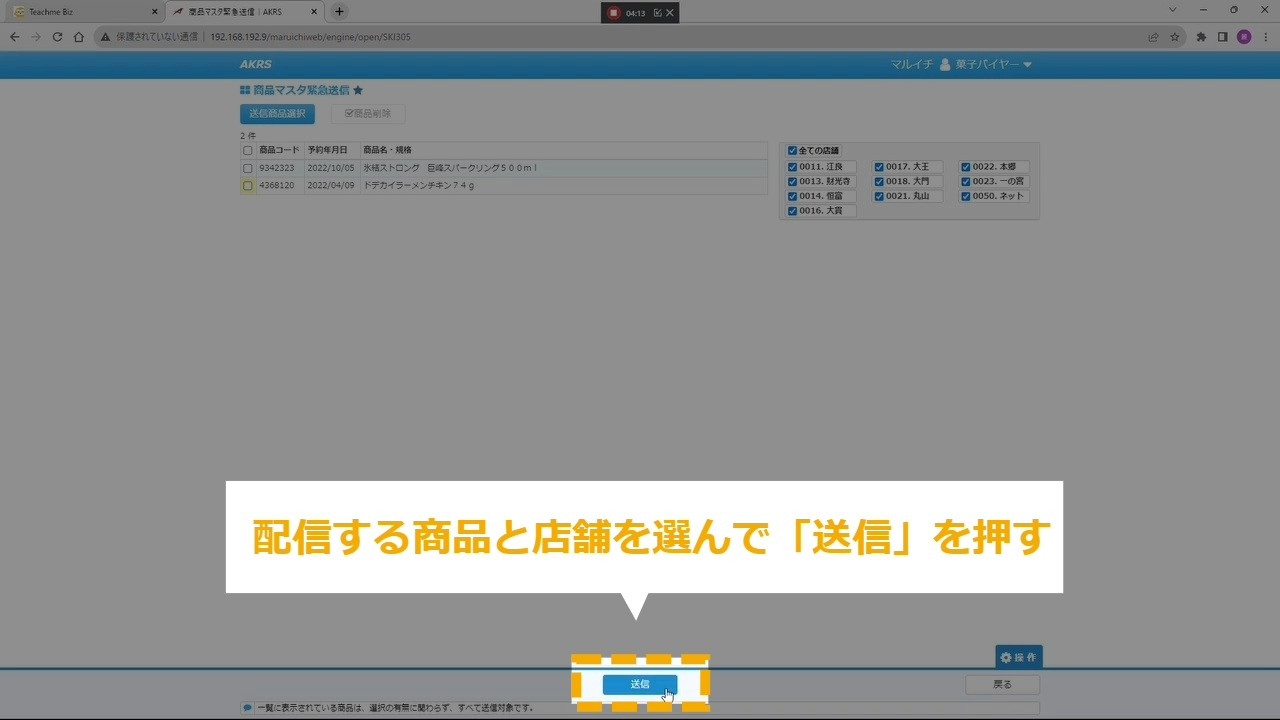The image size is (1280, 720).
Task: Uncheck store 0050. ネット
Action: [x=965, y=197]
